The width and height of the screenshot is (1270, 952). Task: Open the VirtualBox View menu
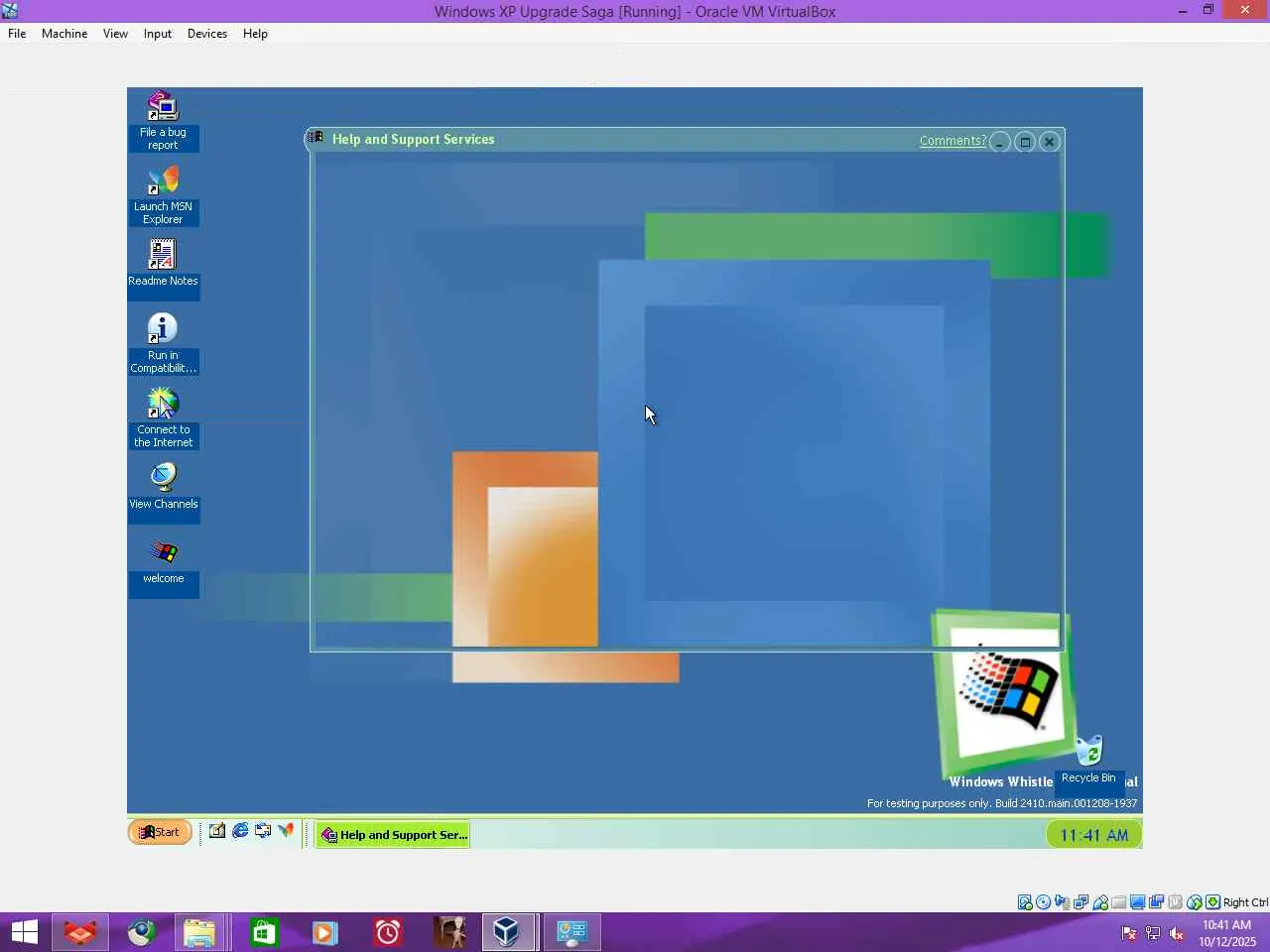pos(115,34)
